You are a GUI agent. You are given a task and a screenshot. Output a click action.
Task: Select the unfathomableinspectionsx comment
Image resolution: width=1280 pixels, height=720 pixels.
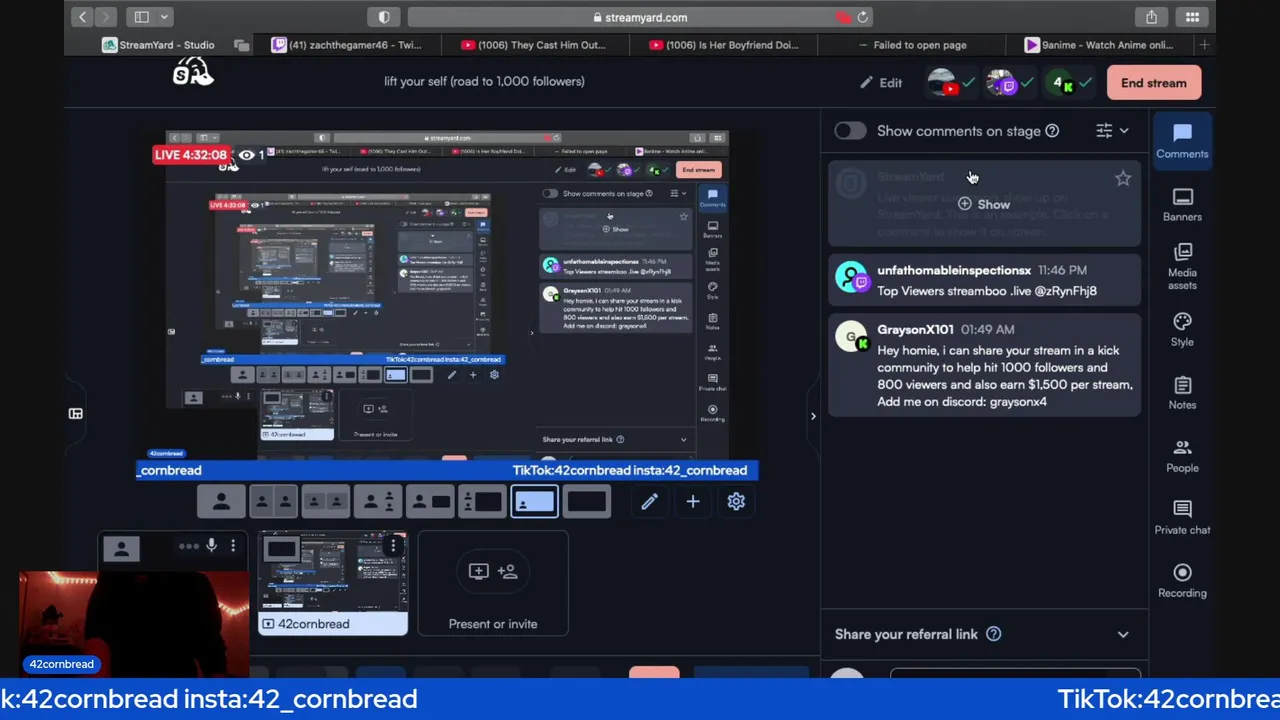point(984,281)
